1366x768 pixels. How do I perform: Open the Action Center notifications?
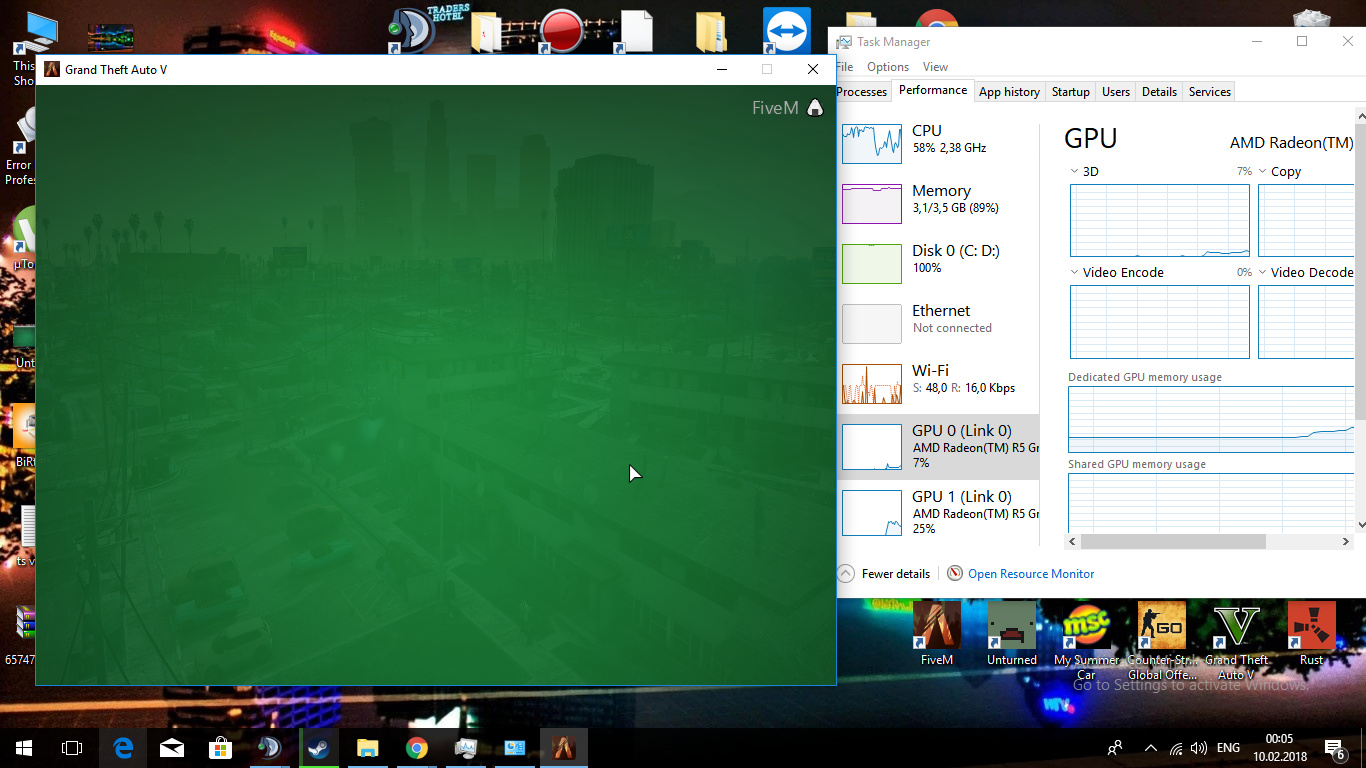coord(1334,748)
